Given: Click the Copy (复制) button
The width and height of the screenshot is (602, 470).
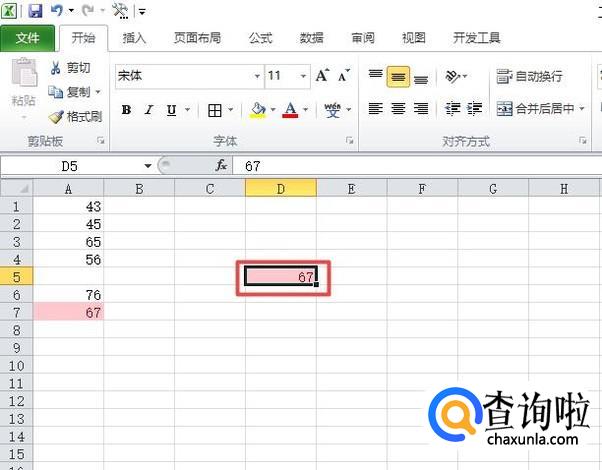Looking at the screenshot, I should (69, 92).
